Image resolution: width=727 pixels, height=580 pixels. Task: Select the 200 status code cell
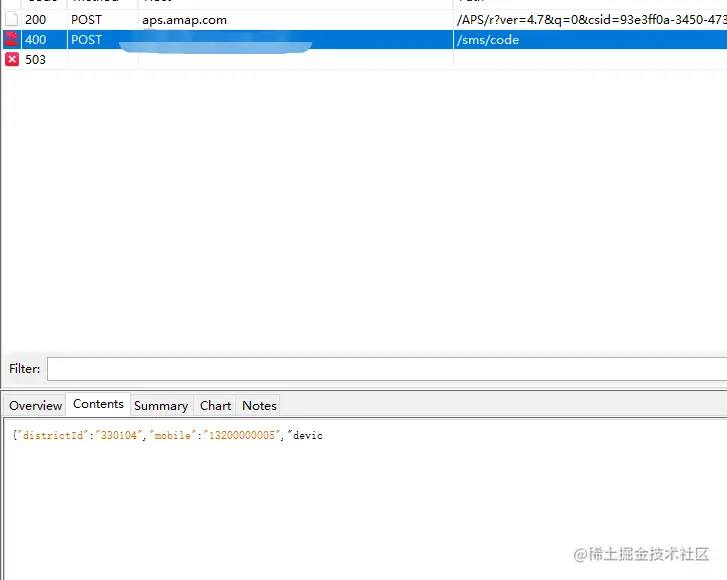point(36,19)
